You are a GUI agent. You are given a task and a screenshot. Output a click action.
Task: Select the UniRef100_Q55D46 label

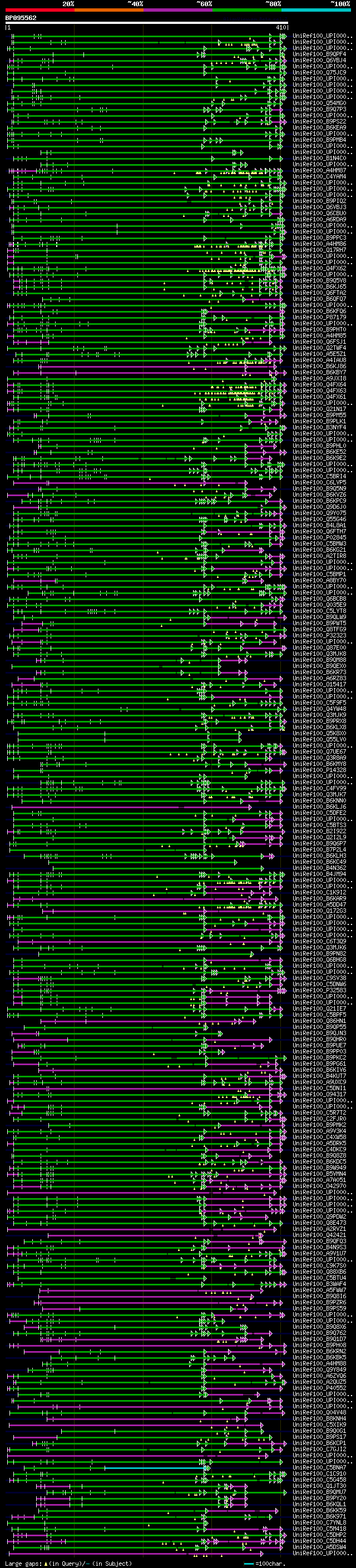(x=319, y=519)
